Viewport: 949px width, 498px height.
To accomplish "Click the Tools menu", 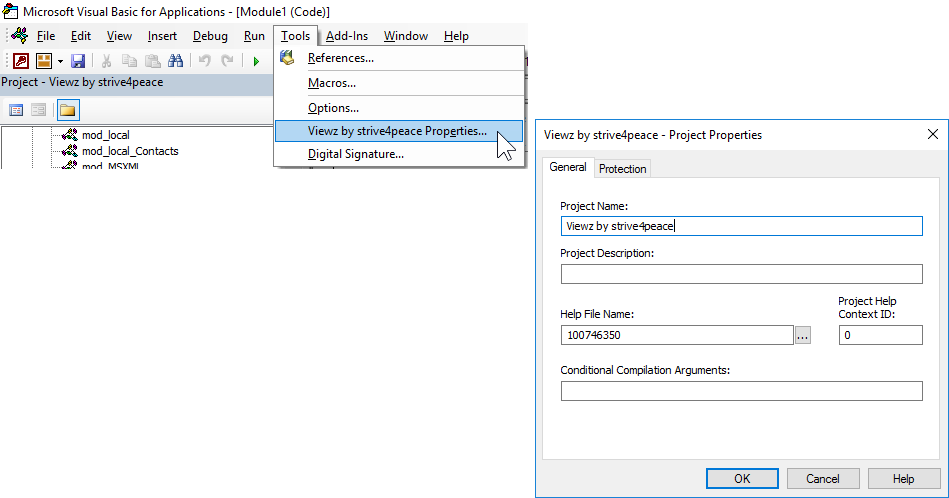I will pyautogui.click(x=295, y=36).
